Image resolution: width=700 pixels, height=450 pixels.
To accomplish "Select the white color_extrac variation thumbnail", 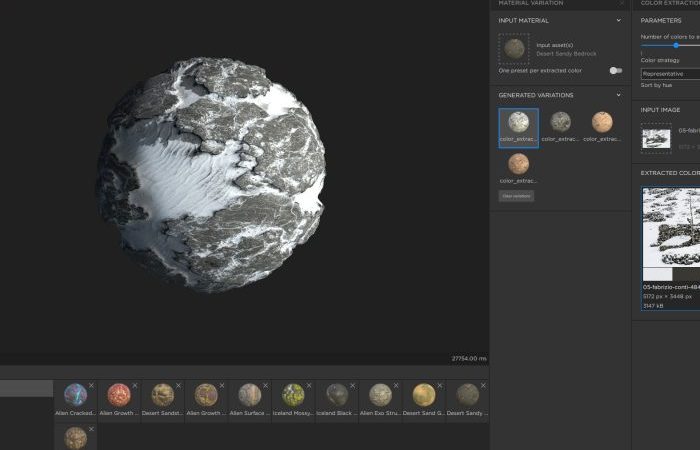I will coord(519,128).
